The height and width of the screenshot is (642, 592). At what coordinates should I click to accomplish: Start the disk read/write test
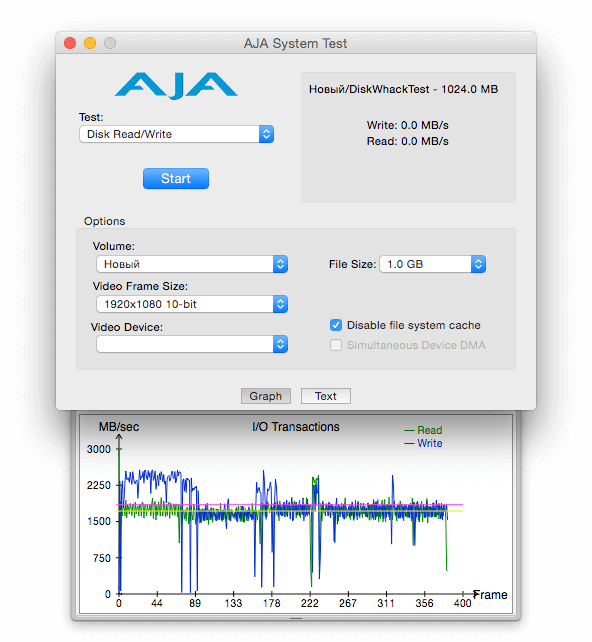pos(176,179)
